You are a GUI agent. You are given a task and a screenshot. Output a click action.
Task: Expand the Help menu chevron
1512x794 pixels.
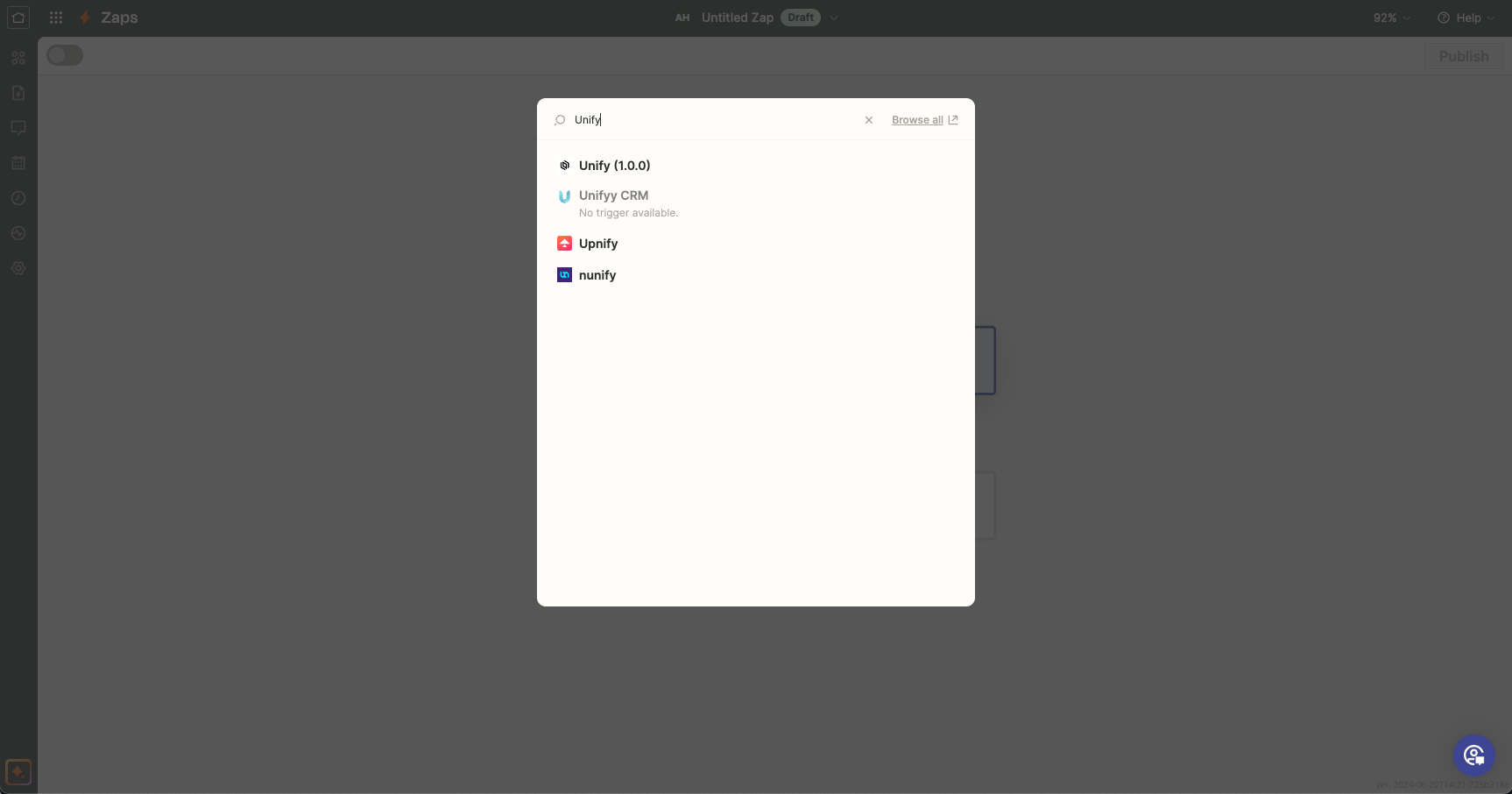click(x=1491, y=18)
